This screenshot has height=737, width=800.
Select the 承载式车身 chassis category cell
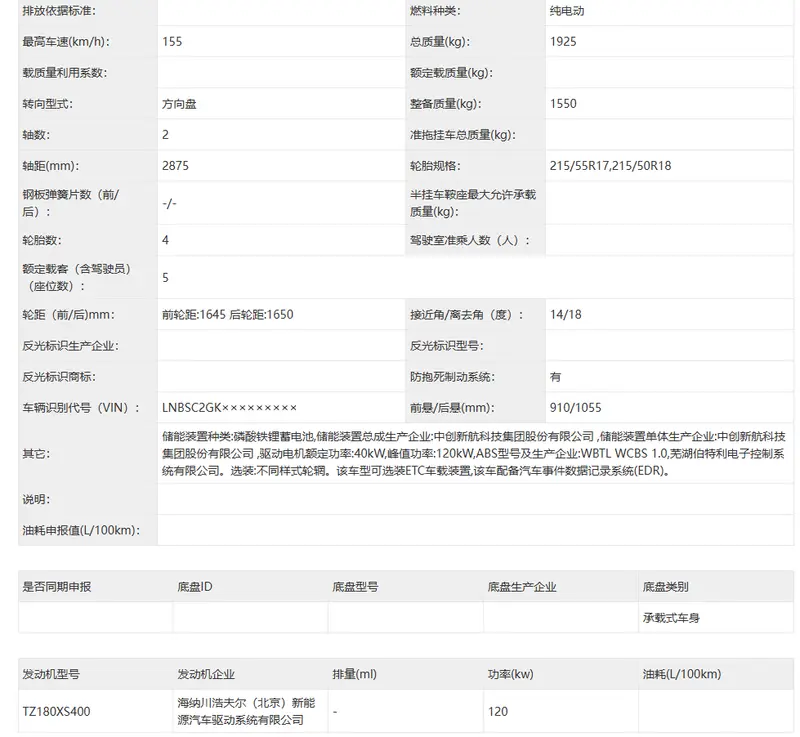pos(671,618)
